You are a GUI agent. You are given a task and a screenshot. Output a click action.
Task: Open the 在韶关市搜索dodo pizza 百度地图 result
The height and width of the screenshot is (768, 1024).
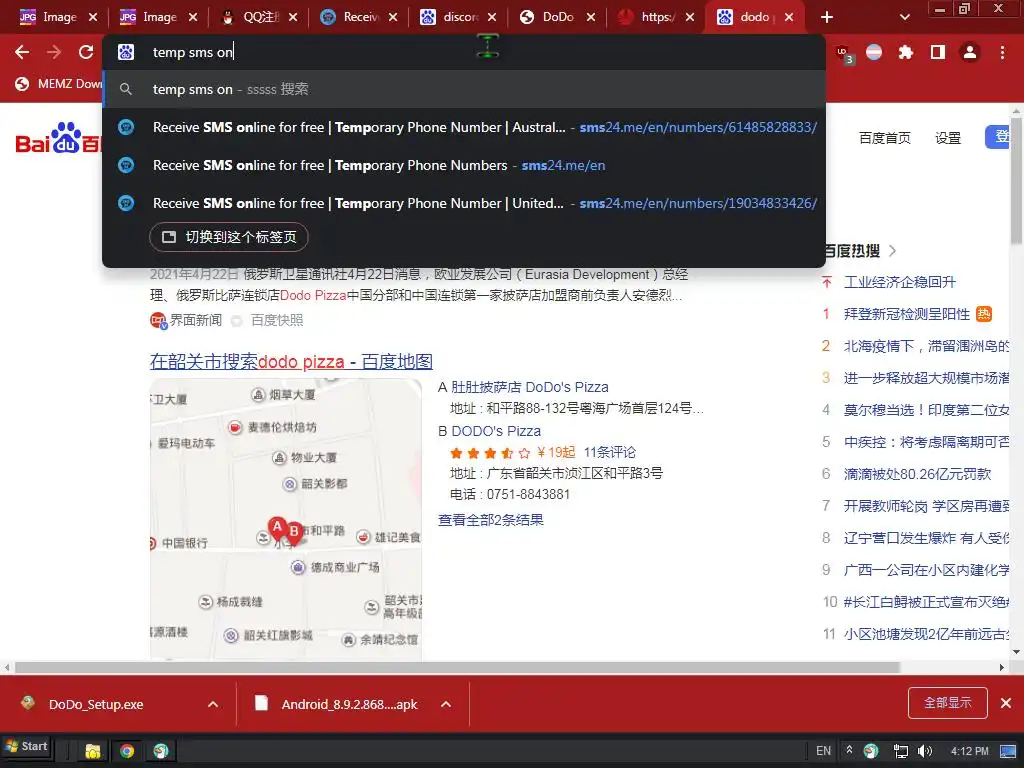point(291,362)
